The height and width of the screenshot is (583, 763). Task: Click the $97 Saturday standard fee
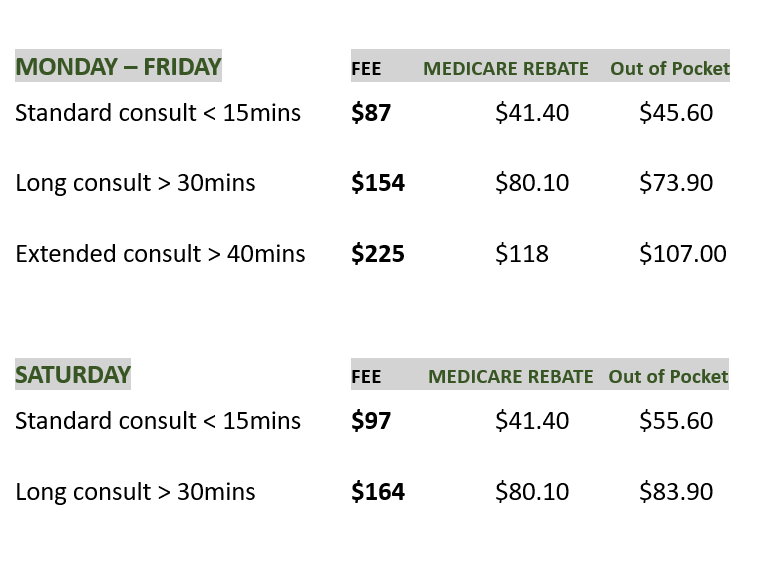(x=371, y=421)
